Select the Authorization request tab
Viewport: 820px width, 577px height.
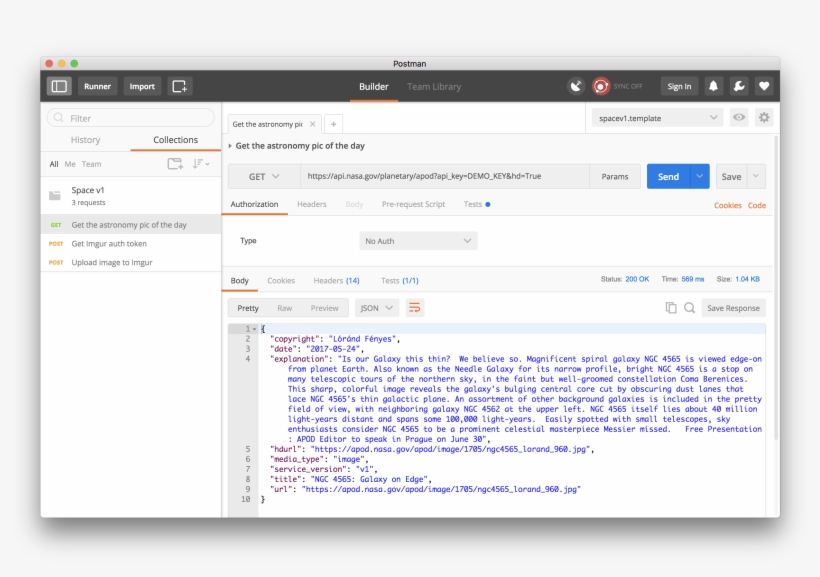click(x=255, y=205)
